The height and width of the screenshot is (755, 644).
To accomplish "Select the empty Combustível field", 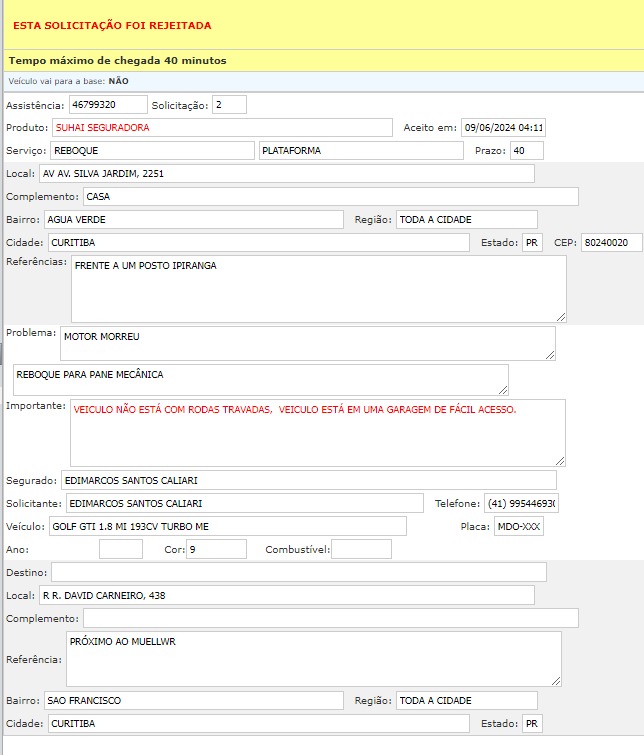I will (x=361, y=549).
